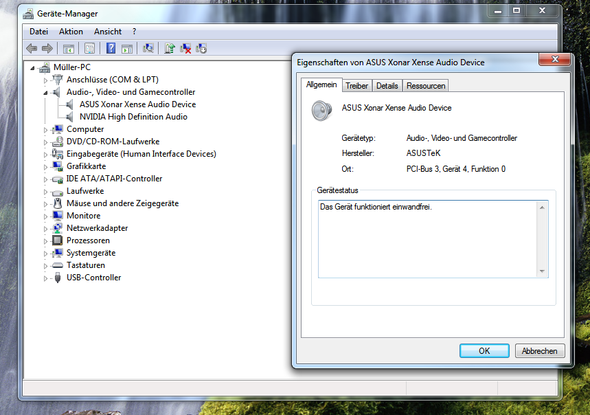Open the Datei menu

pos(39,32)
